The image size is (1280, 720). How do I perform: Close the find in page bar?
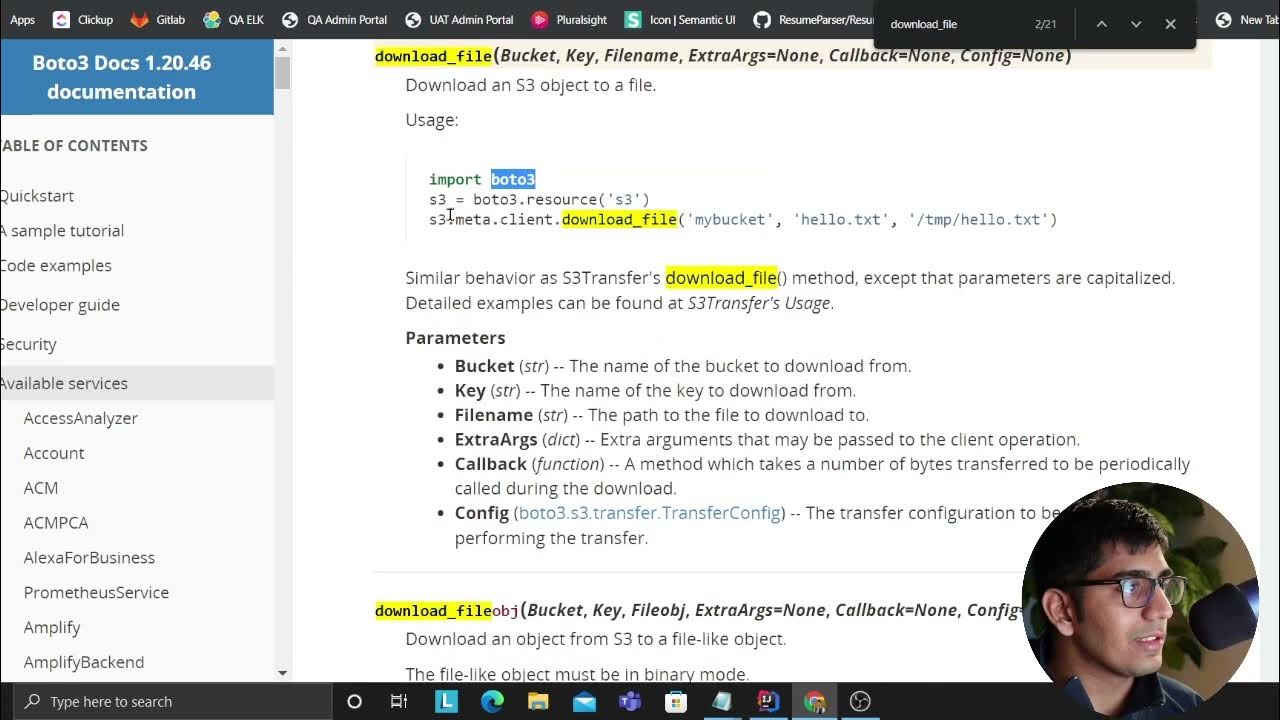(1170, 24)
